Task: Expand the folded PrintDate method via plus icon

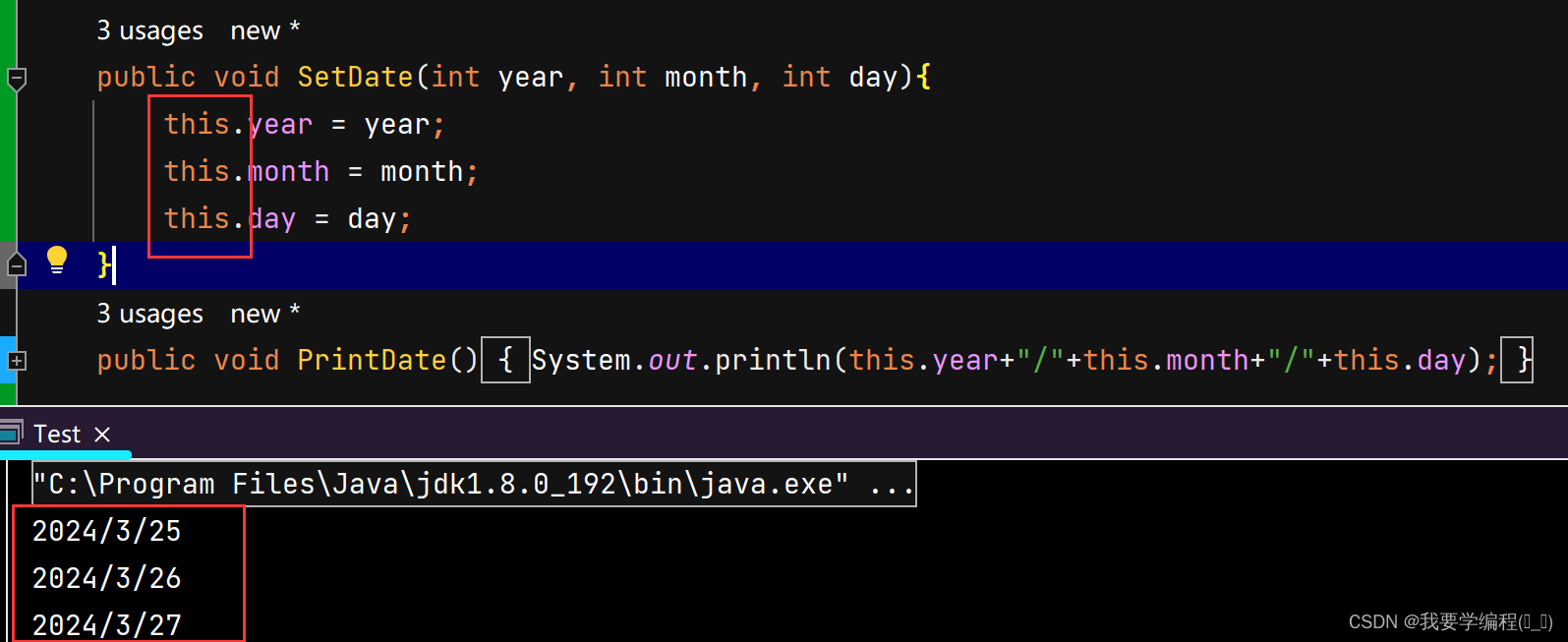Action: tap(17, 361)
